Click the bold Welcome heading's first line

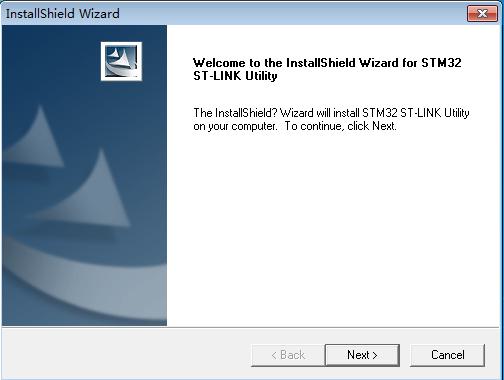(327, 63)
